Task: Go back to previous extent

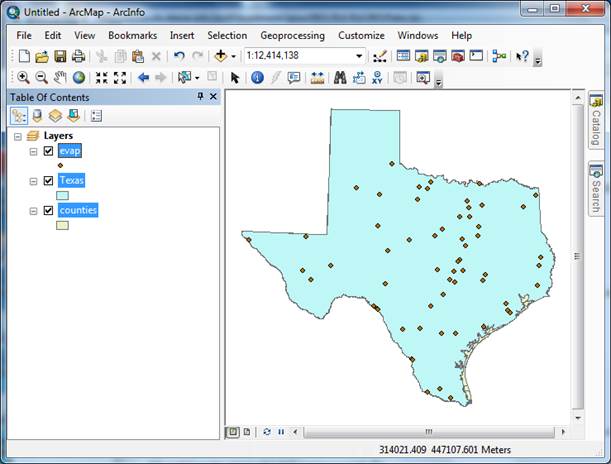Action: (x=143, y=77)
